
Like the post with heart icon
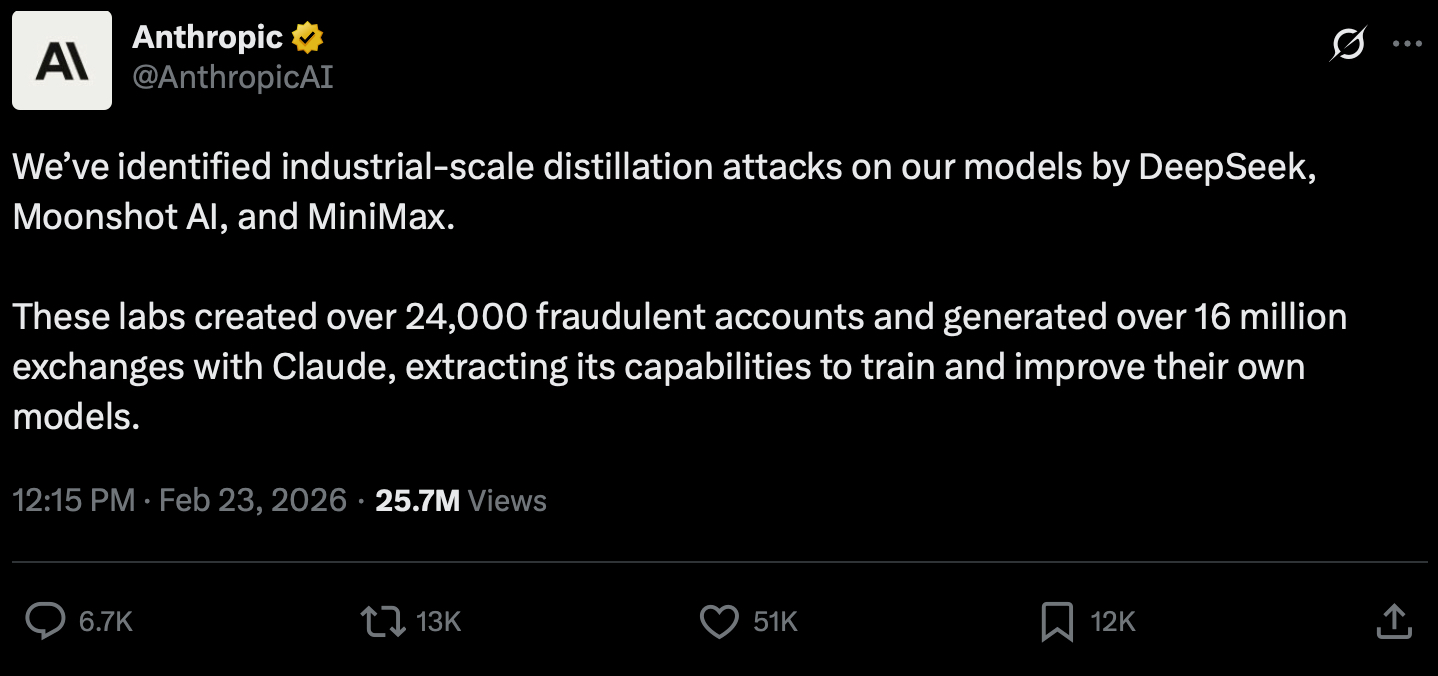point(718,621)
